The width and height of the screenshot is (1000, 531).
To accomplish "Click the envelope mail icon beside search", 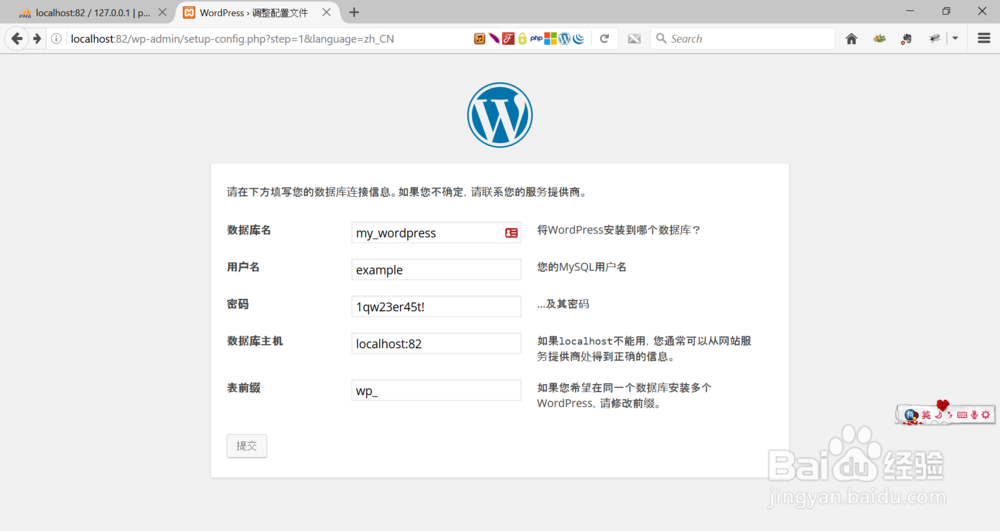I will click(634, 39).
